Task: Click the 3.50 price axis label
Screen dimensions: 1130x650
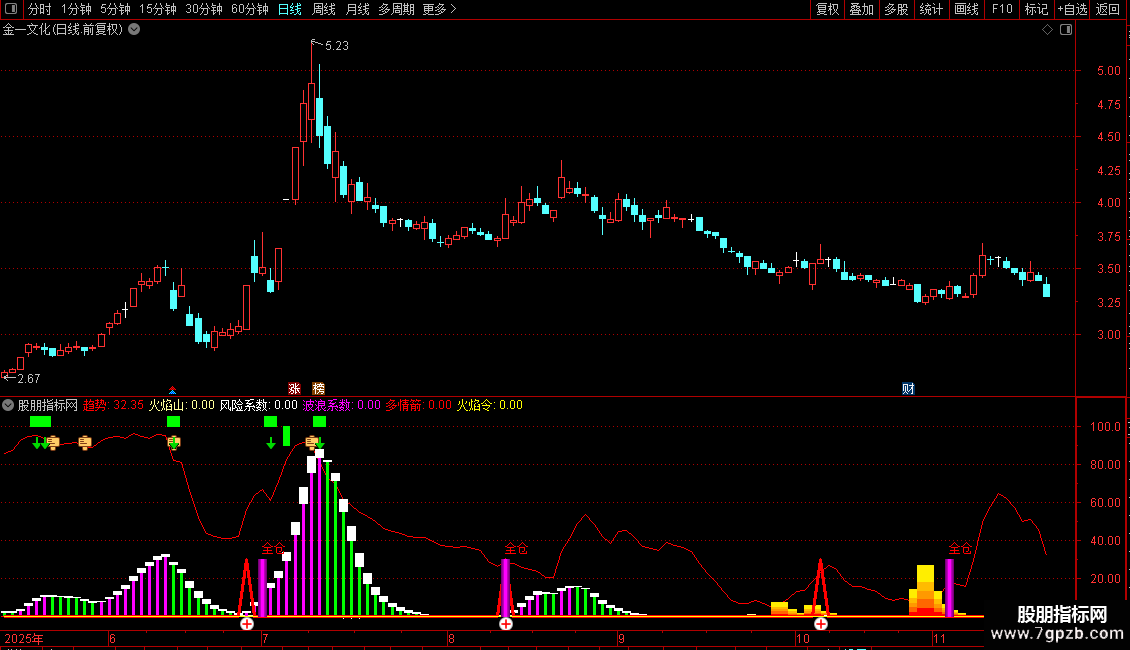Action: coord(1109,269)
